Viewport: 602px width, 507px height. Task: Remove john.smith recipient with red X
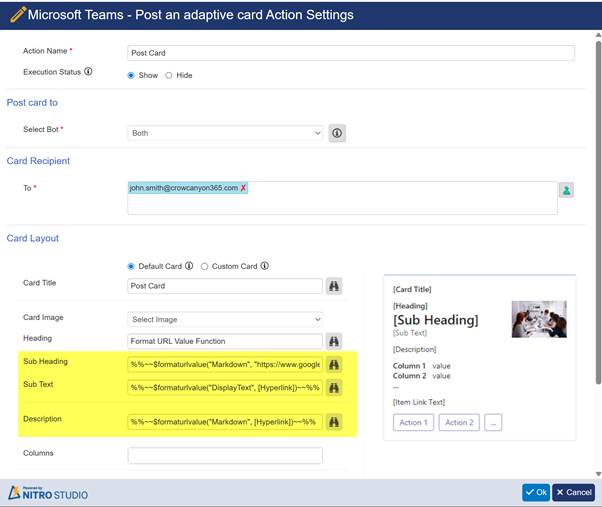[x=243, y=188]
